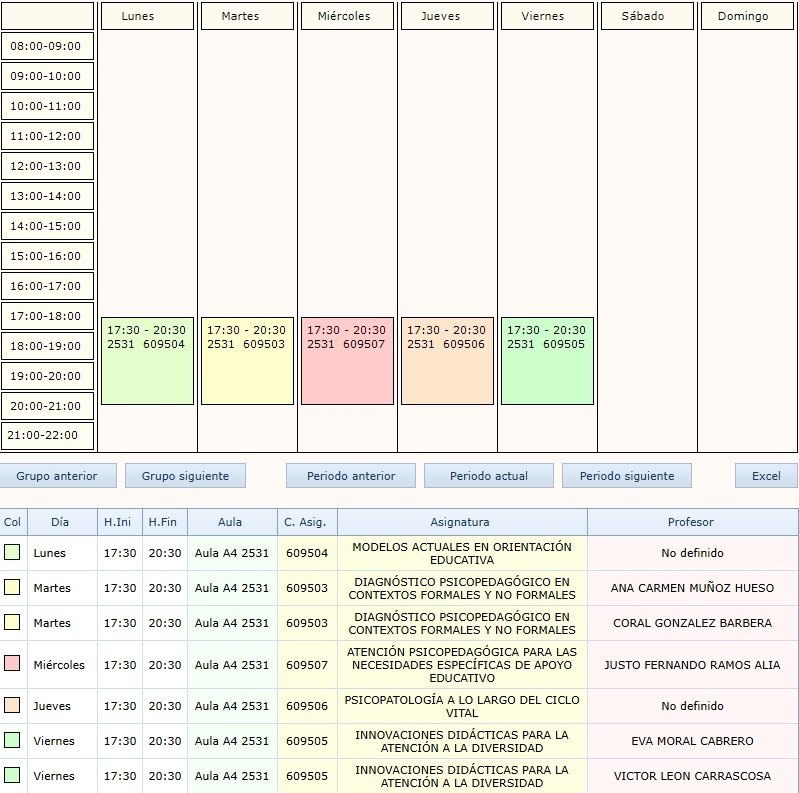The width and height of the screenshot is (799, 793).
Task: Click the 17:00-18:00 time slot label
Action: (47, 316)
